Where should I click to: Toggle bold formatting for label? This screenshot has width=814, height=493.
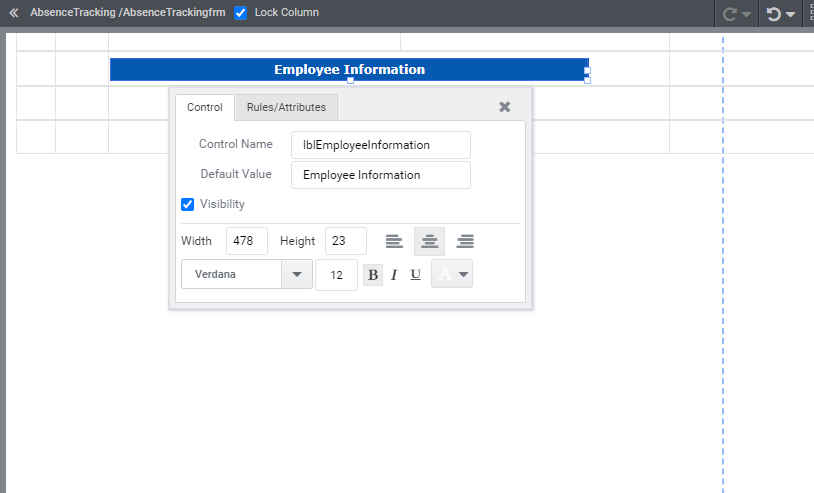pos(373,275)
